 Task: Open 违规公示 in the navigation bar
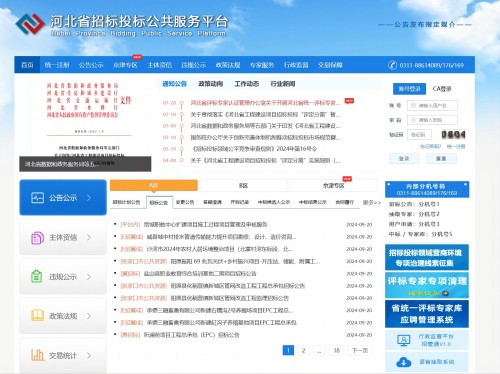tap(194, 65)
